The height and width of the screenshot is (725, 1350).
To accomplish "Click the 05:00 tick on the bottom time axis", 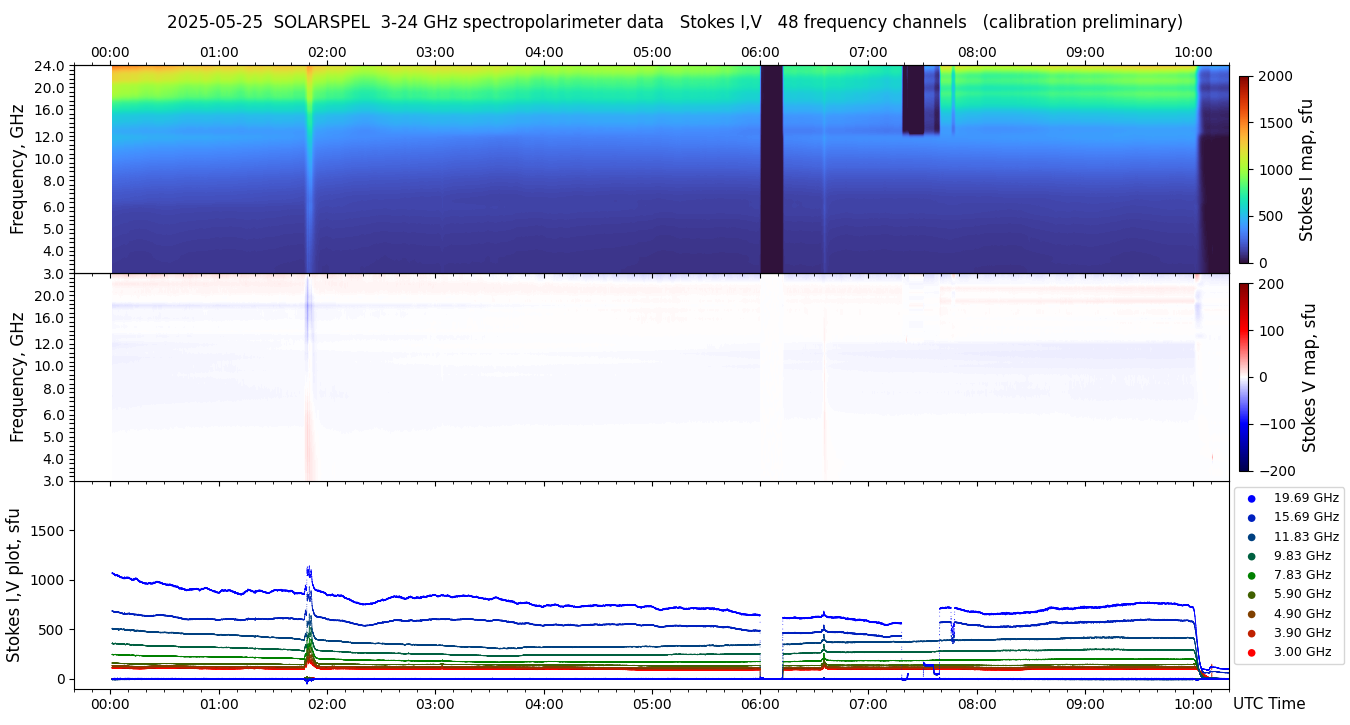I will click(x=652, y=704).
